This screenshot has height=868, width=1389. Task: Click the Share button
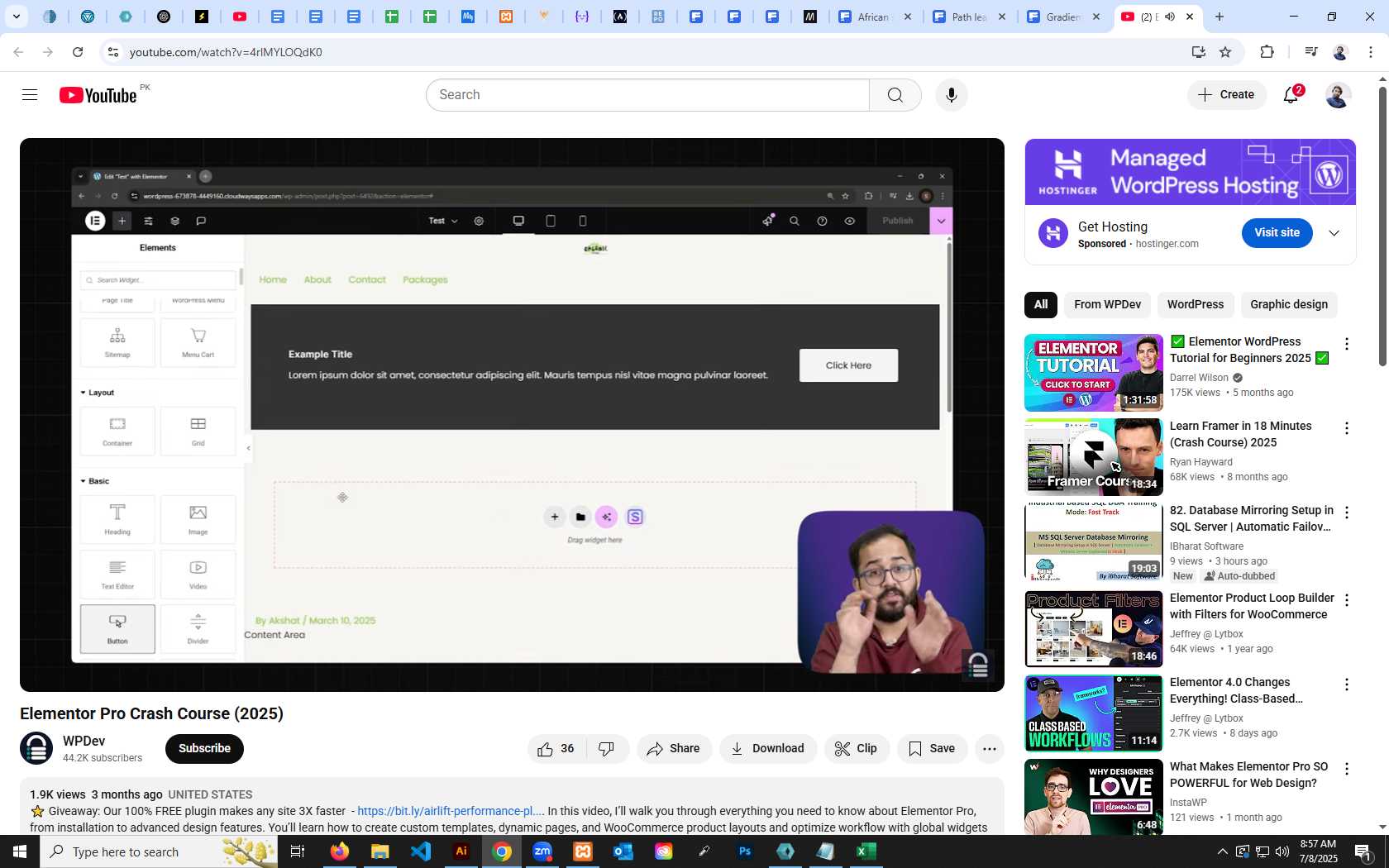674,749
